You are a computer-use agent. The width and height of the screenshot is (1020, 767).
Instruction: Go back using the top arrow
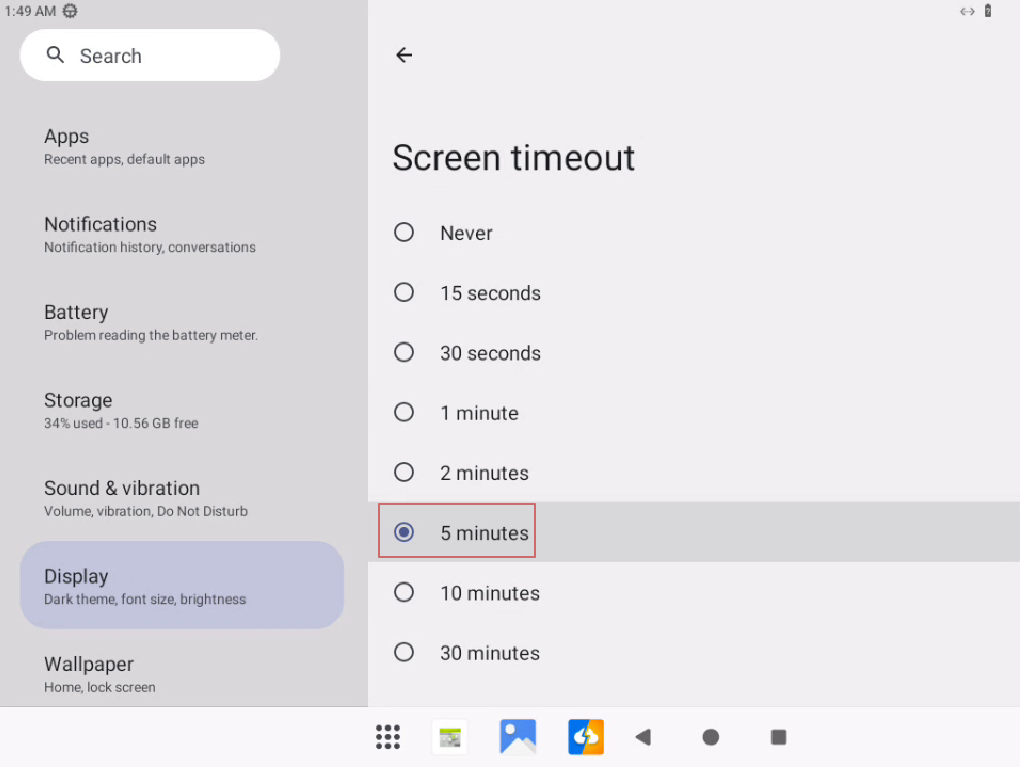click(x=404, y=55)
